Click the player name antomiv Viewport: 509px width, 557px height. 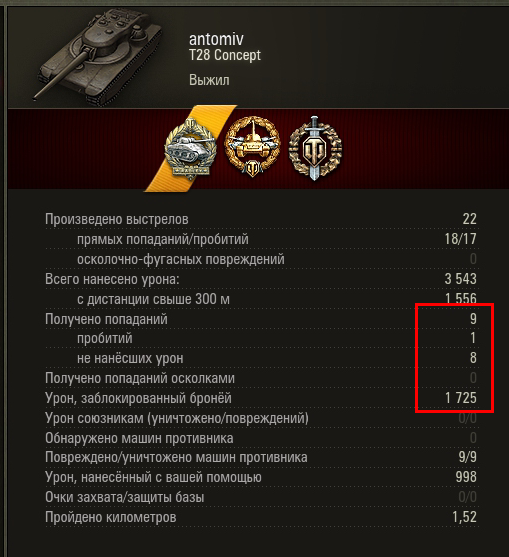[216, 39]
